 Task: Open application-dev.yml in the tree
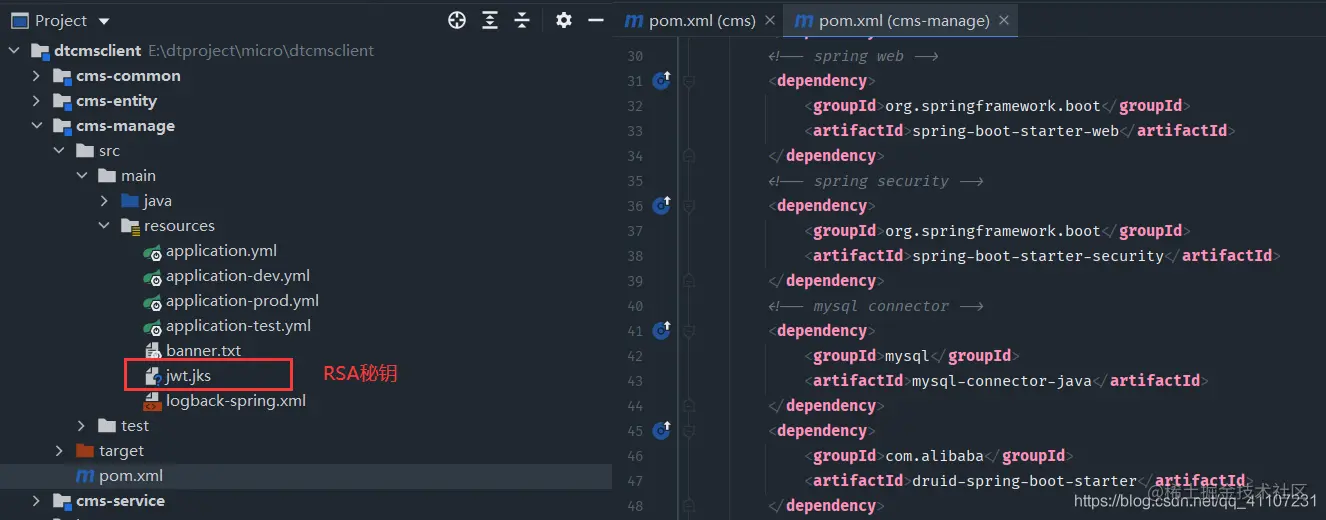point(238,275)
